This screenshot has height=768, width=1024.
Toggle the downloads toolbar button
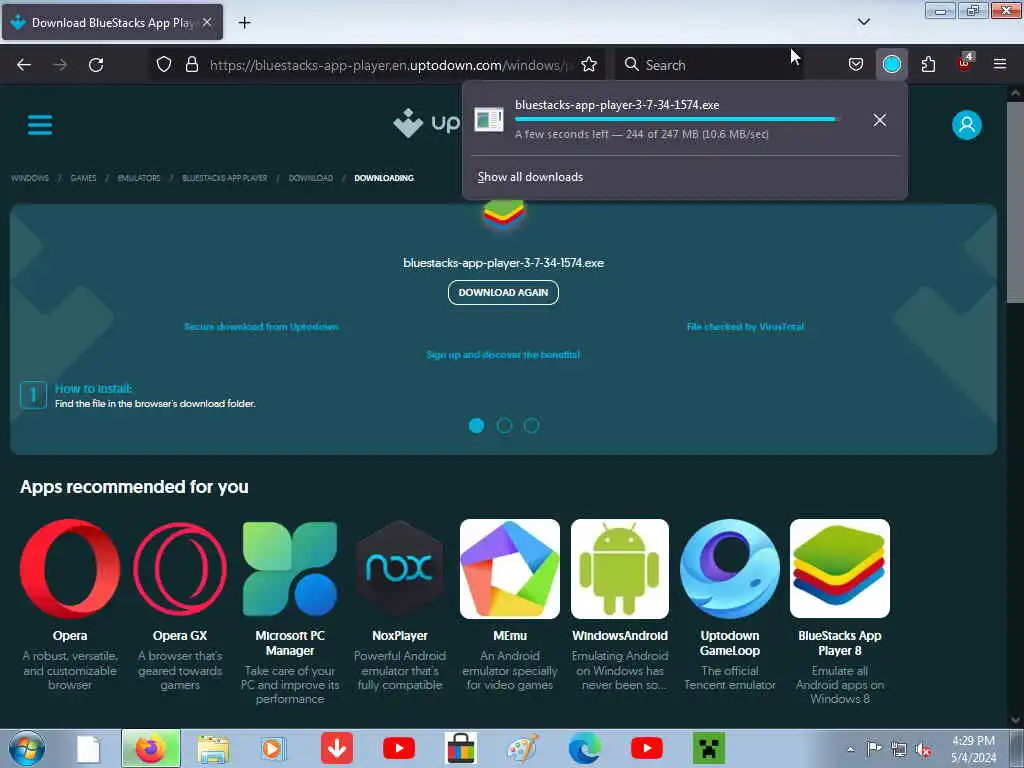[891, 65]
